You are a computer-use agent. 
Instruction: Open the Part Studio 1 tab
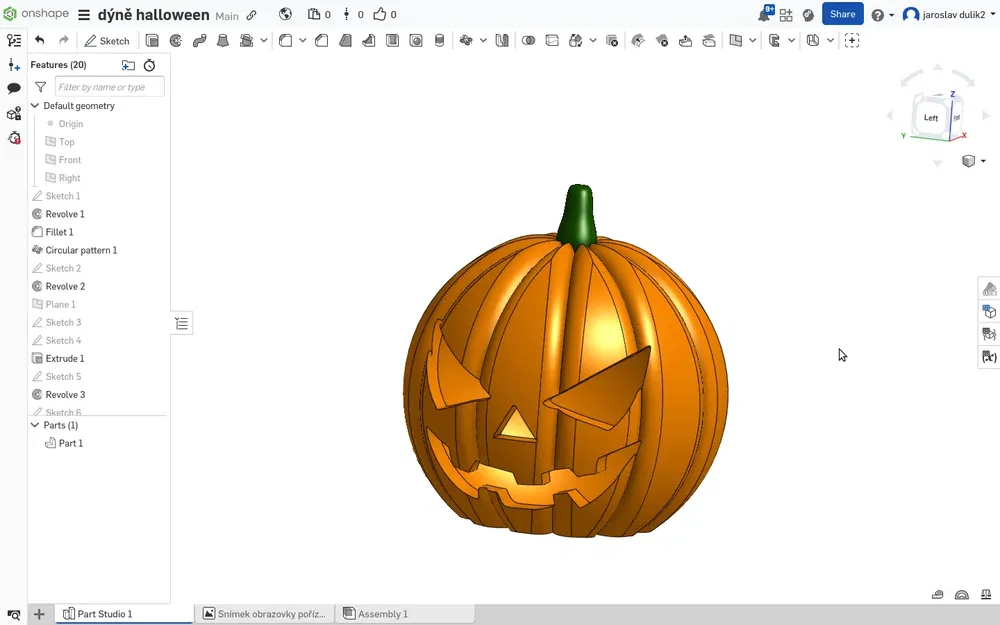click(x=104, y=614)
